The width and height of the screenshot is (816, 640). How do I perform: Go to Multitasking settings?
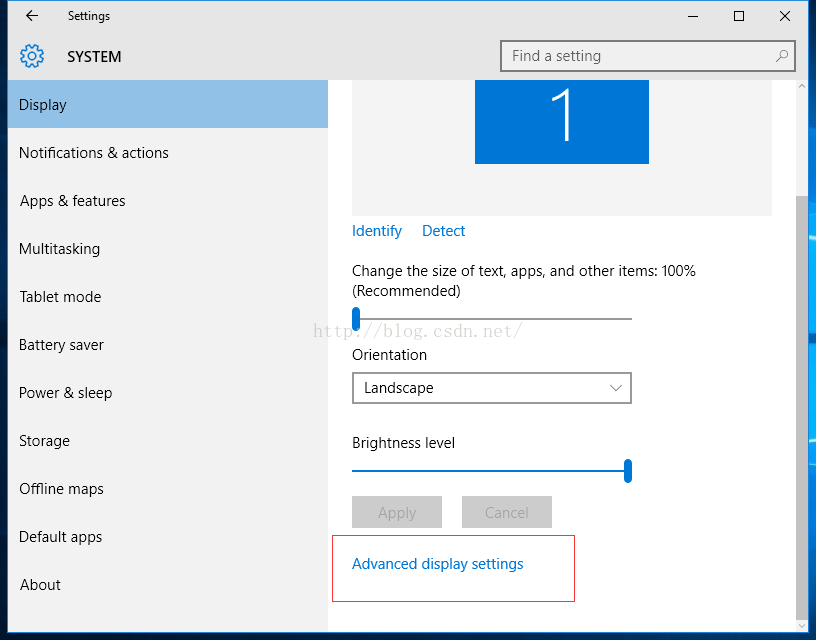(x=168, y=249)
